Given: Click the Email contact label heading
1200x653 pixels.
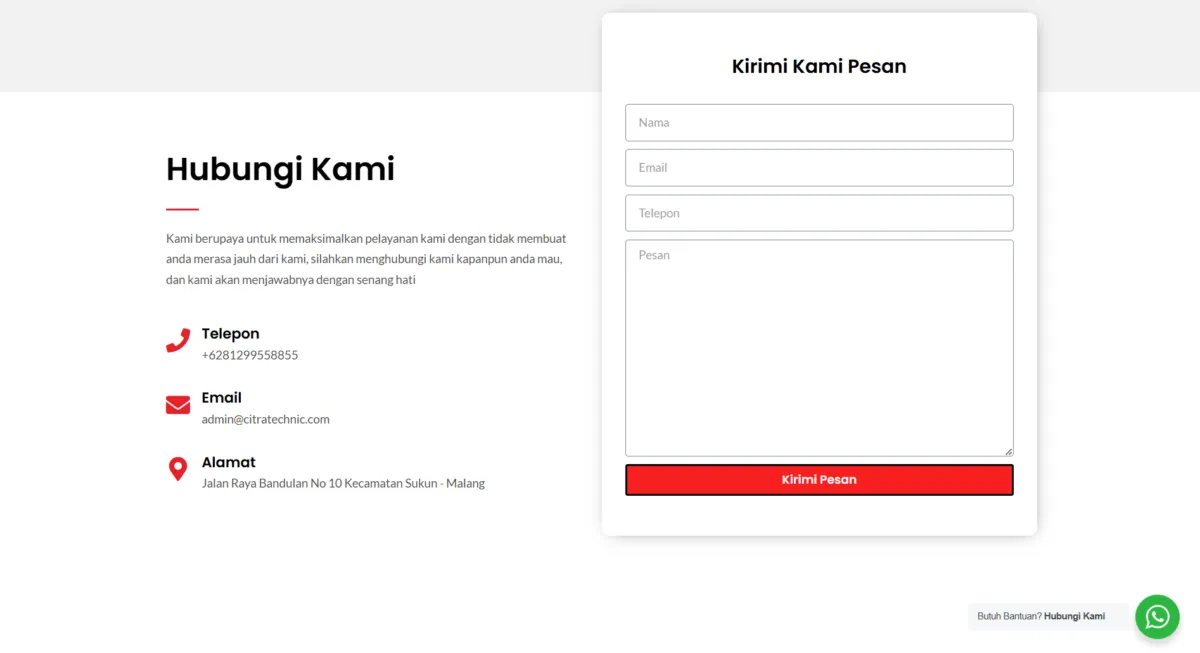Looking at the screenshot, I should [221, 398].
